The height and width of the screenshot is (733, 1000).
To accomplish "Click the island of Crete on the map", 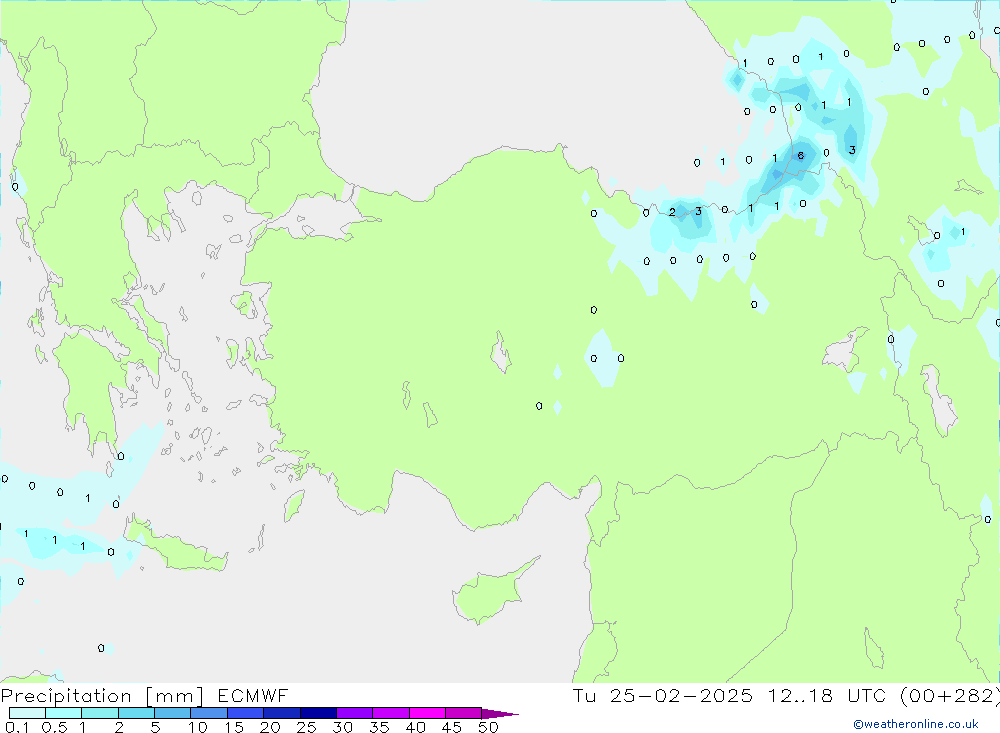I will (175, 546).
